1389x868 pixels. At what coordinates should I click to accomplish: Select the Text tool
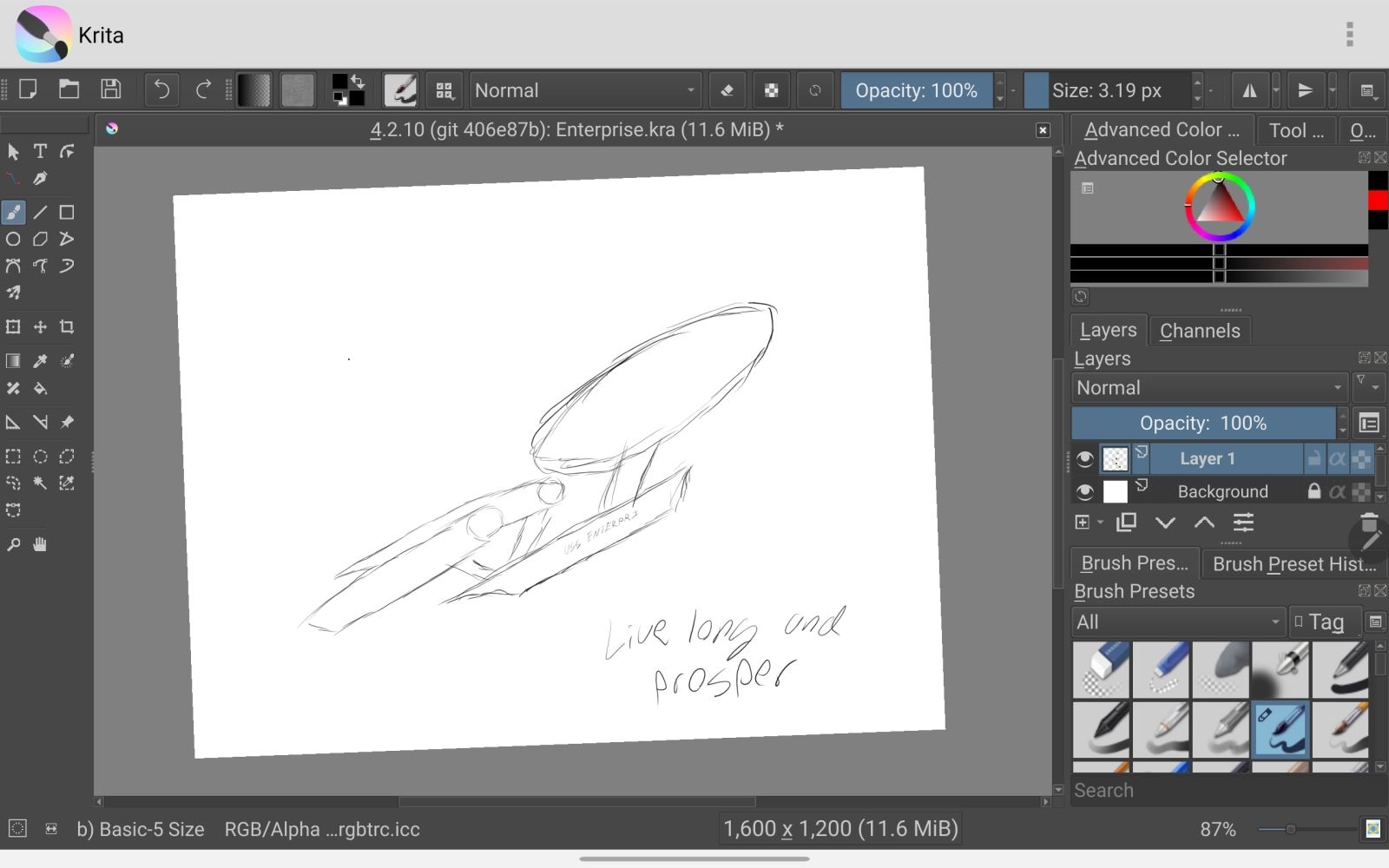pos(40,151)
